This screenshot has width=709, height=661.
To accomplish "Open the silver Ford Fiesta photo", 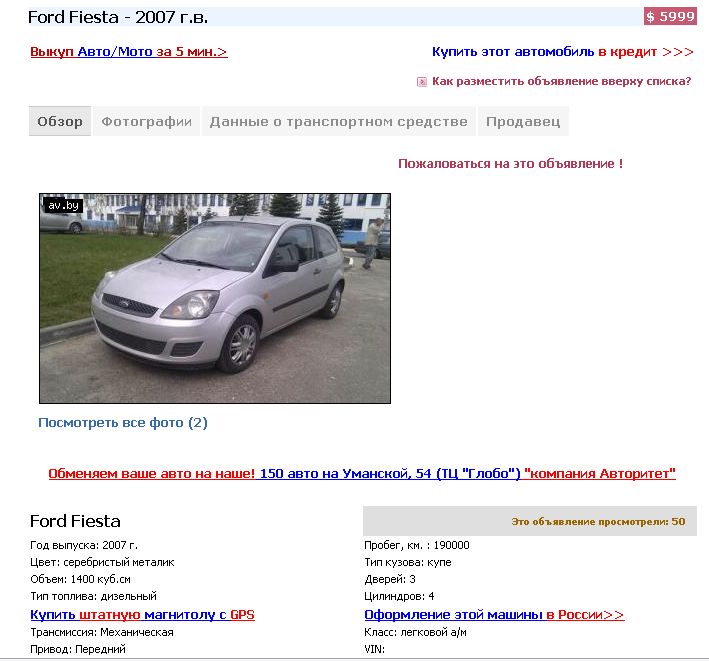I will point(215,298).
